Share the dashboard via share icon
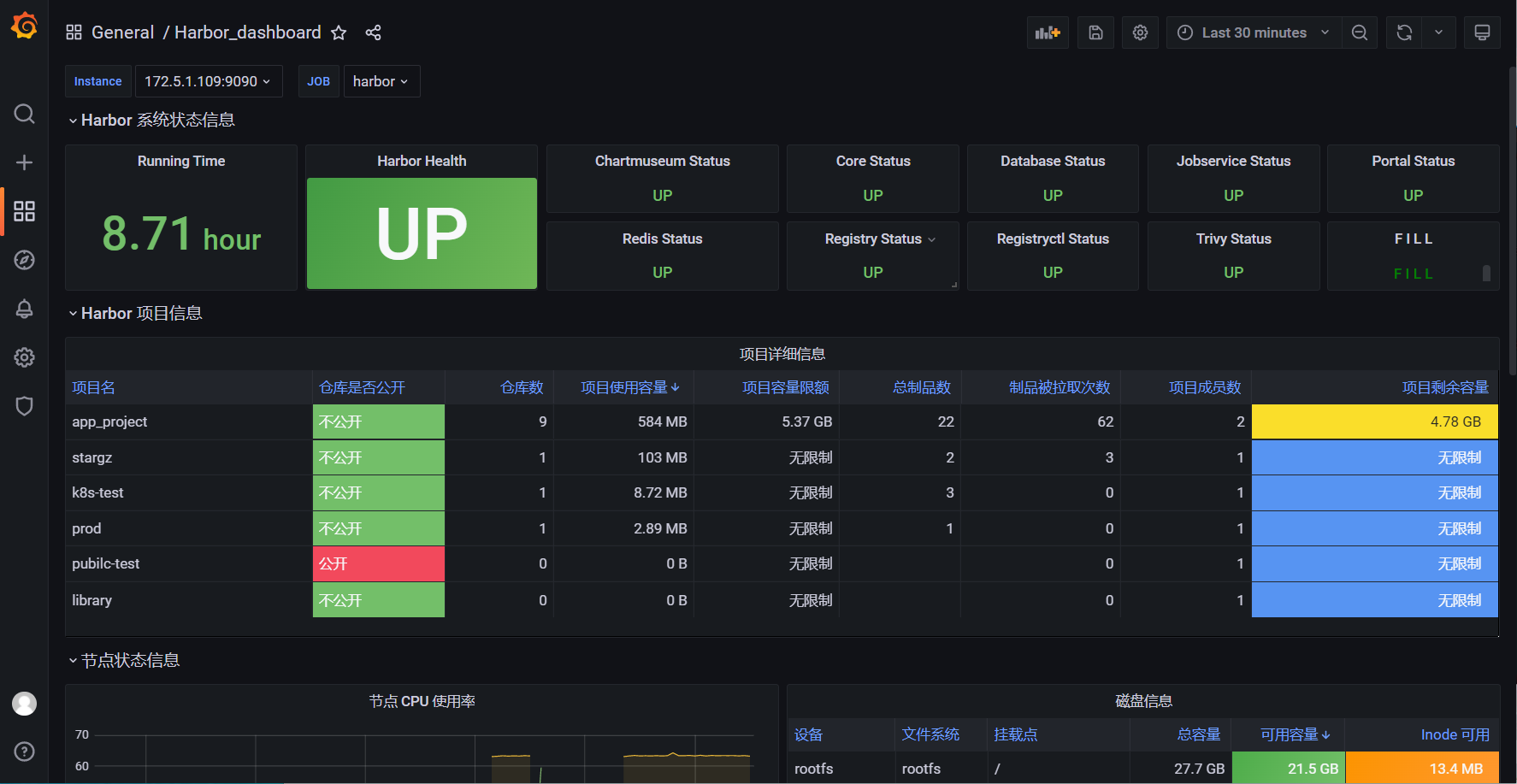Image resolution: width=1517 pixels, height=784 pixels. [373, 32]
